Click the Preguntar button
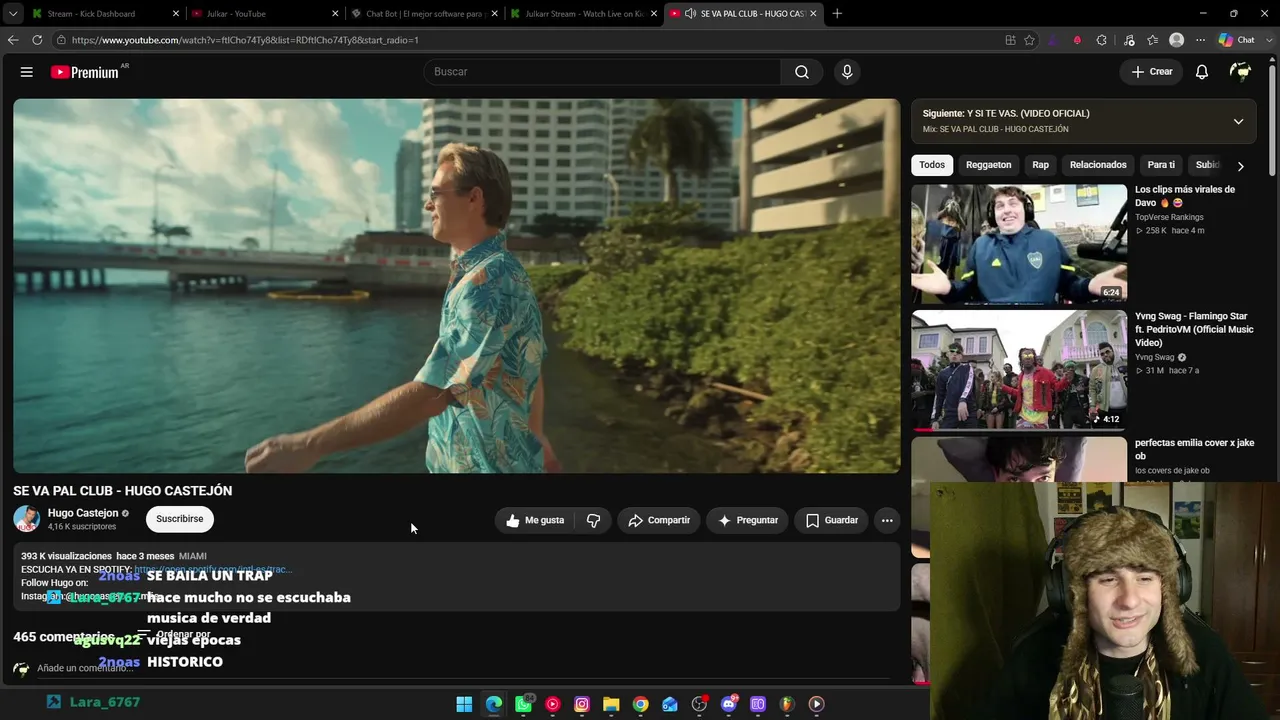Viewport: 1280px width, 720px height. click(x=748, y=520)
